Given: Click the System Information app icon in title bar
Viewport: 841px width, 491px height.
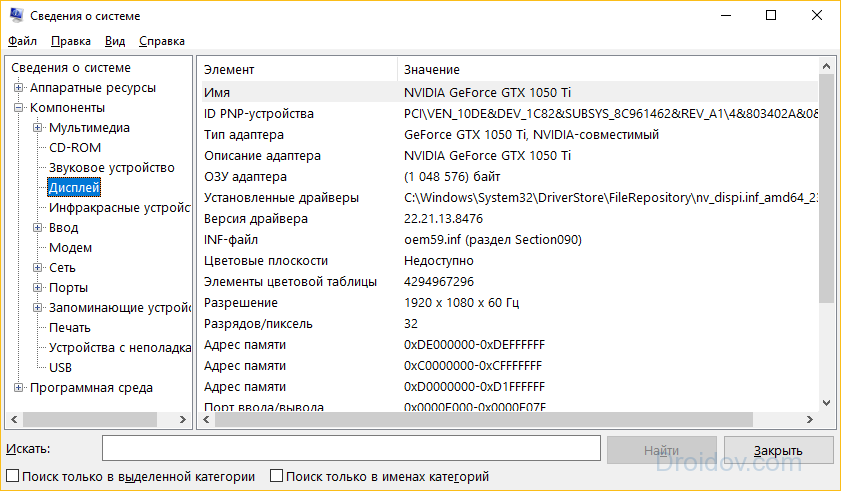Looking at the screenshot, I should point(16,16).
